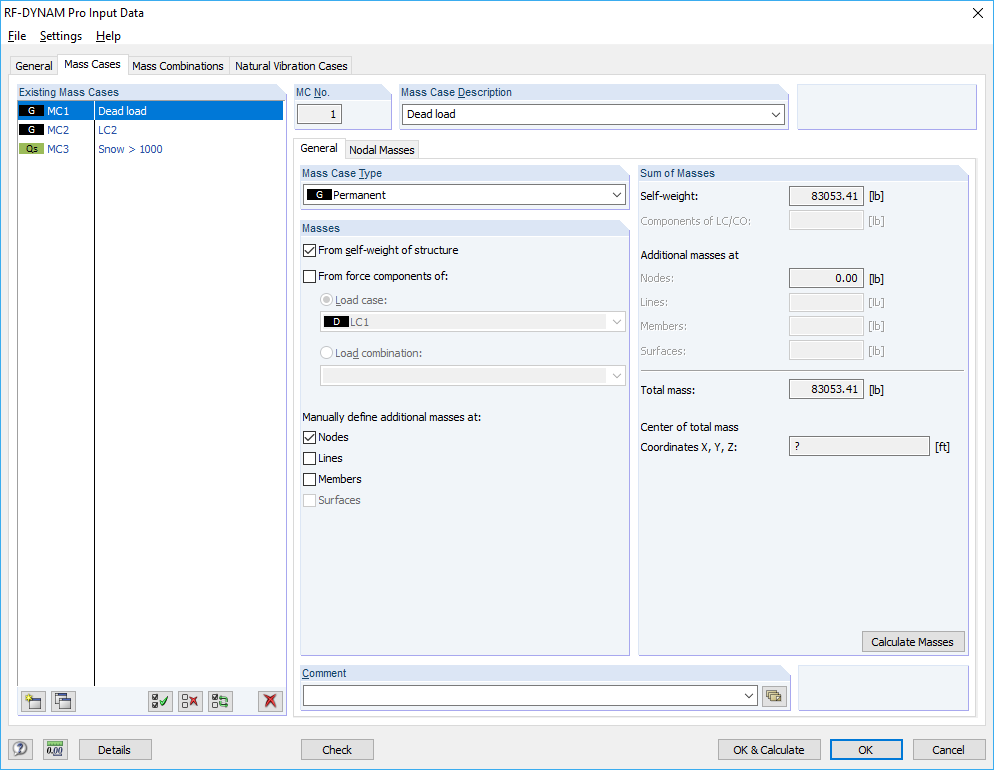The image size is (994, 770).
Task: Open Mass Case Description dropdown
Action: 775,115
